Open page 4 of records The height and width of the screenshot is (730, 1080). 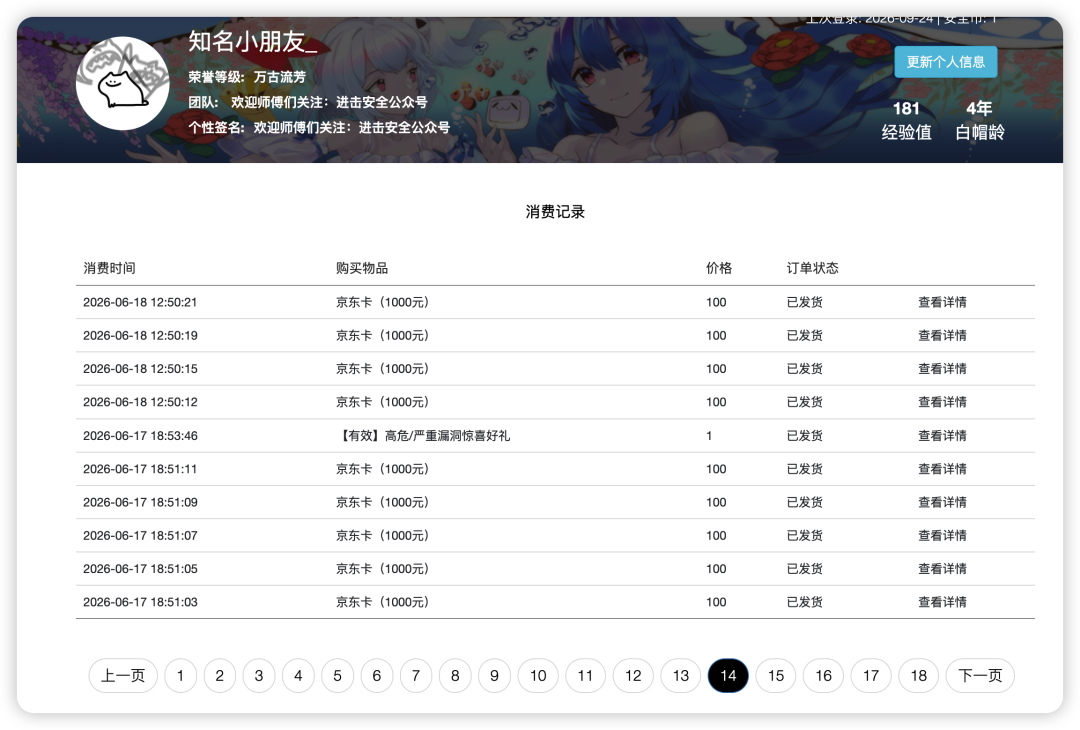point(298,676)
